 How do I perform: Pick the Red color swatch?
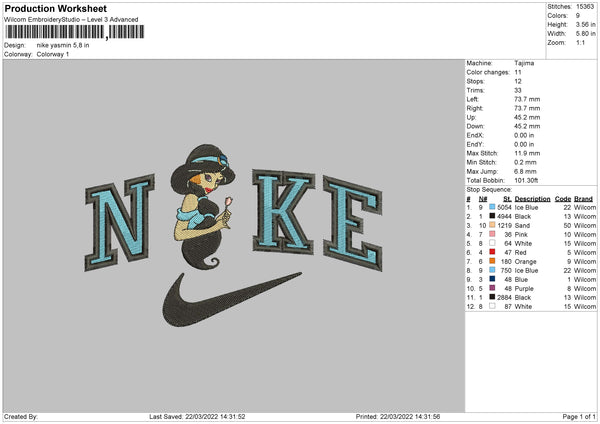point(492,252)
